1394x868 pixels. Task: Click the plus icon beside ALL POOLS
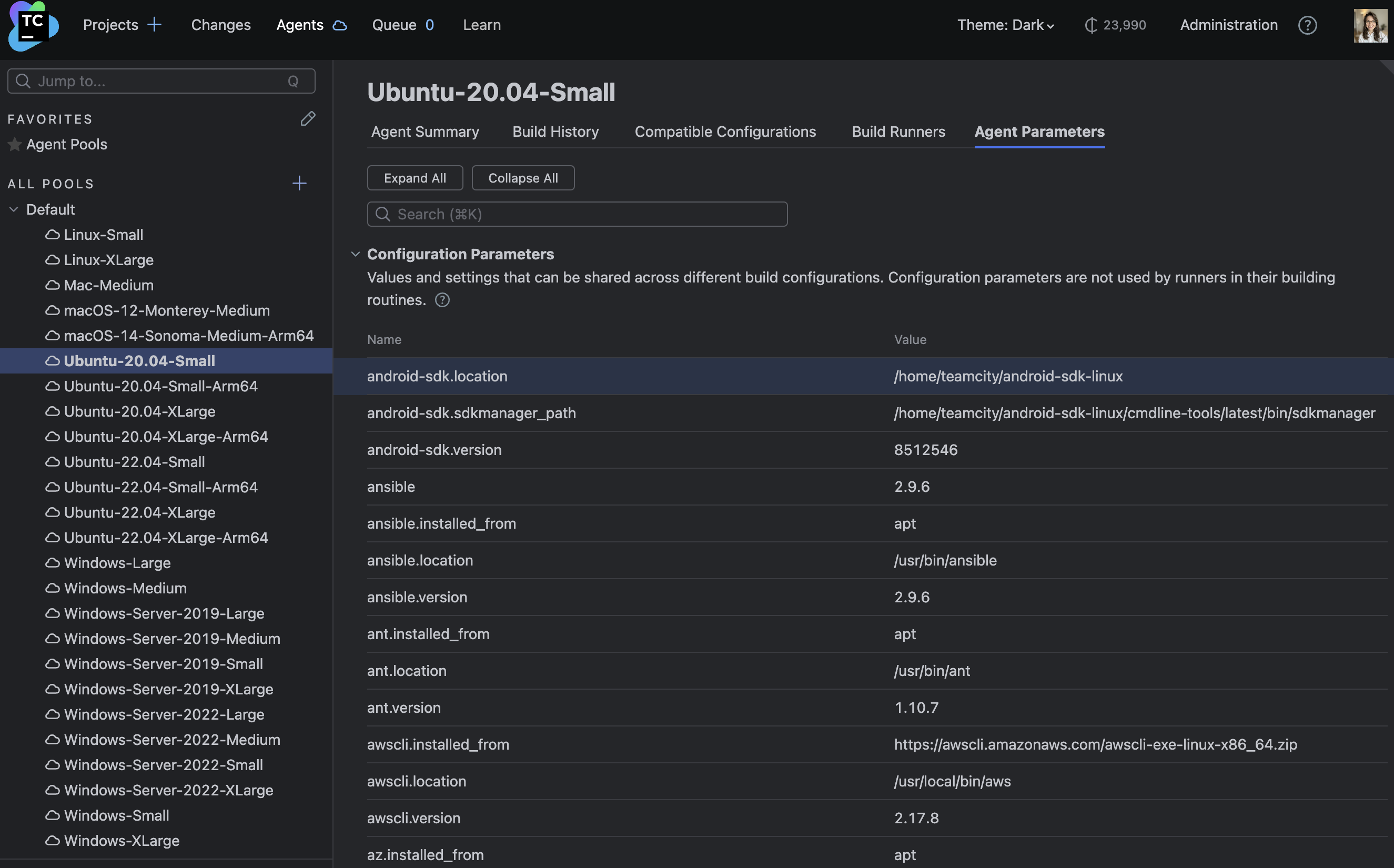299,183
